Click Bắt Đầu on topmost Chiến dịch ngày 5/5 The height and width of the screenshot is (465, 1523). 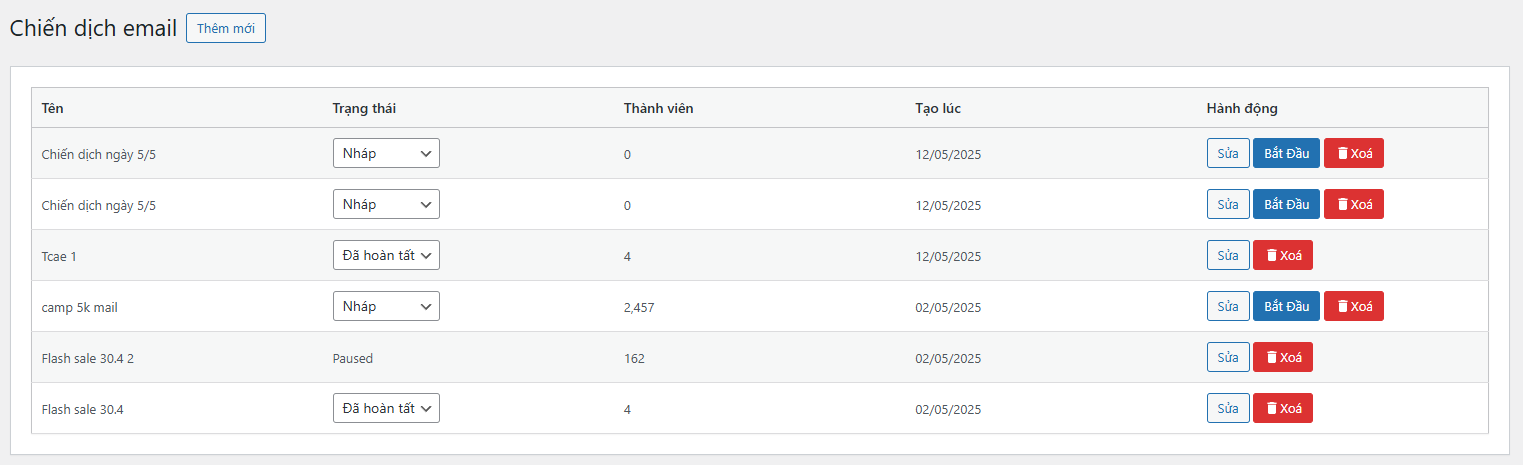1286,153
